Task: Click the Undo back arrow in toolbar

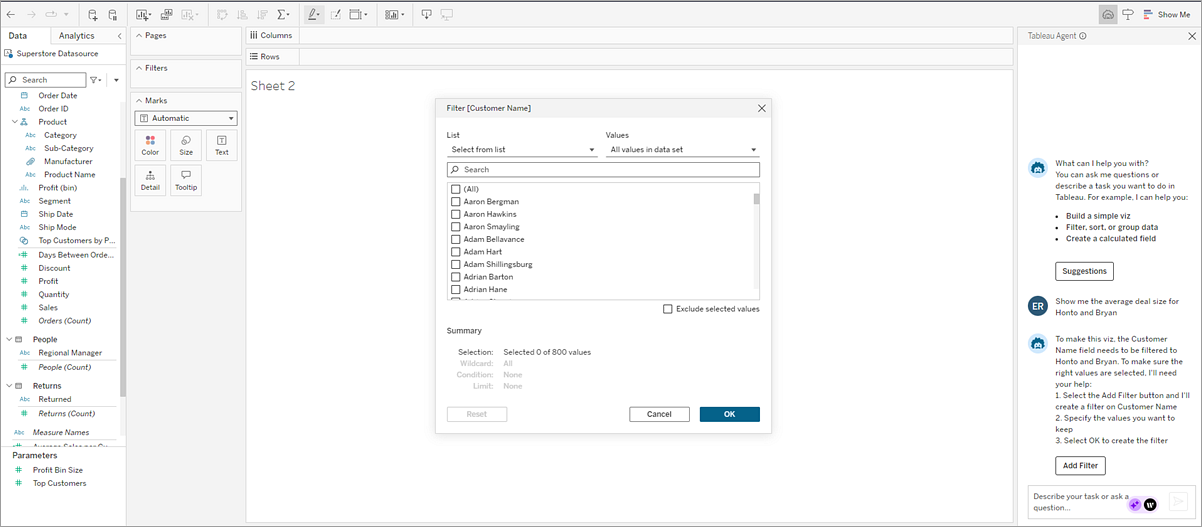Action: (11, 15)
